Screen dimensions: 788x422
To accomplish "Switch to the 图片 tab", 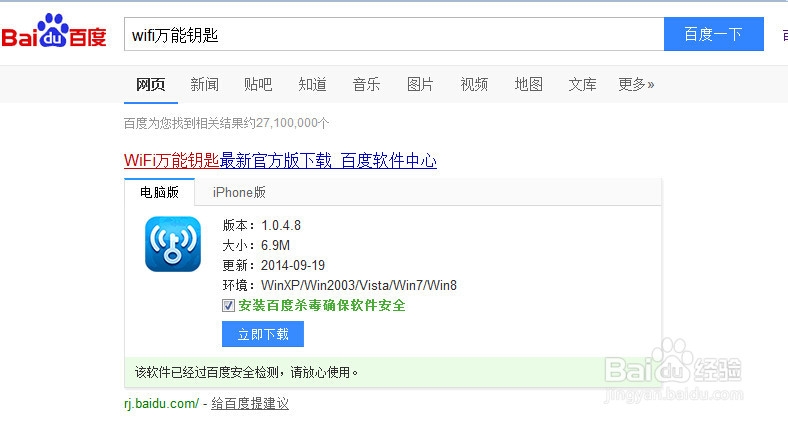I will pyautogui.click(x=420, y=84).
